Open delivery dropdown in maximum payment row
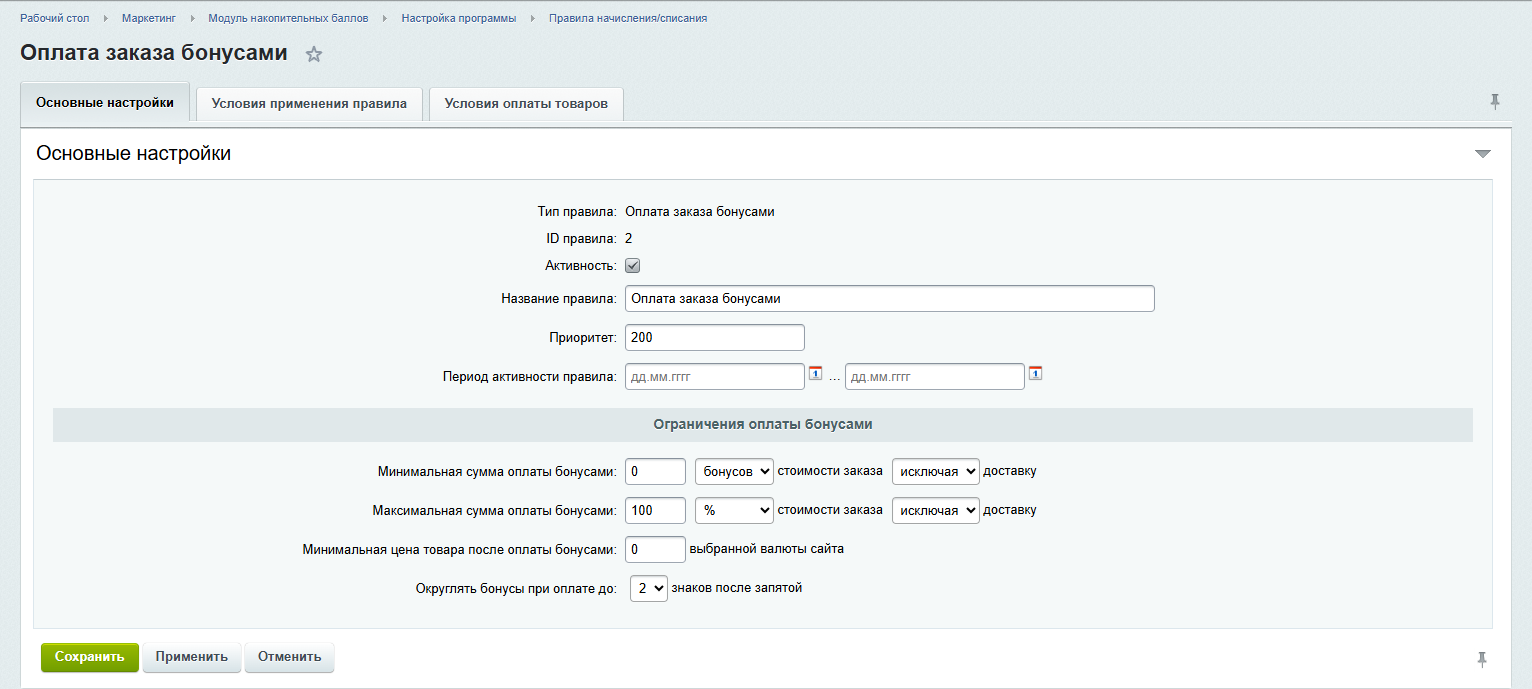Screen dimensions: 1532x689 [936, 510]
